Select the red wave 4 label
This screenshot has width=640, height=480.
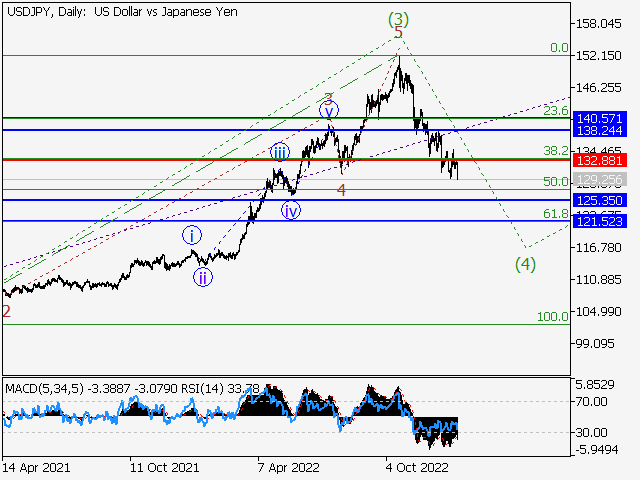point(341,190)
